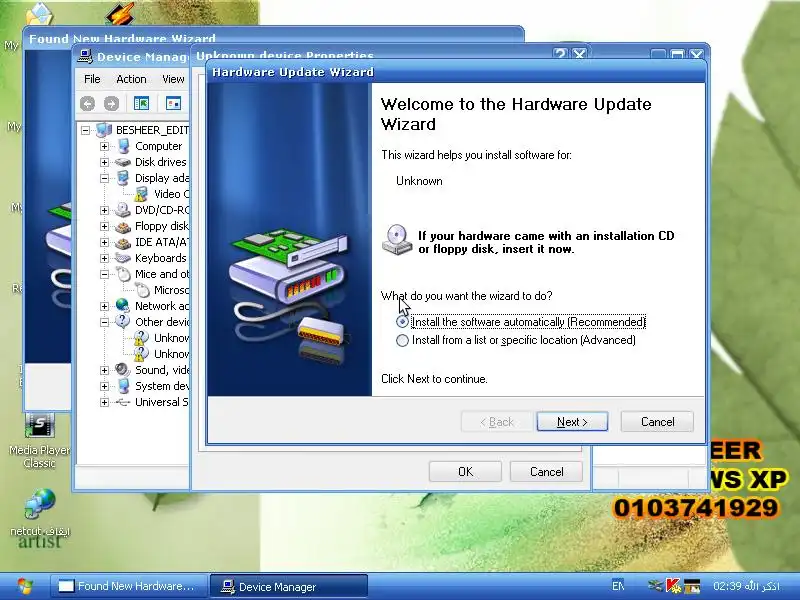
Task: Select Install the software automatically option
Action: click(403, 322)
